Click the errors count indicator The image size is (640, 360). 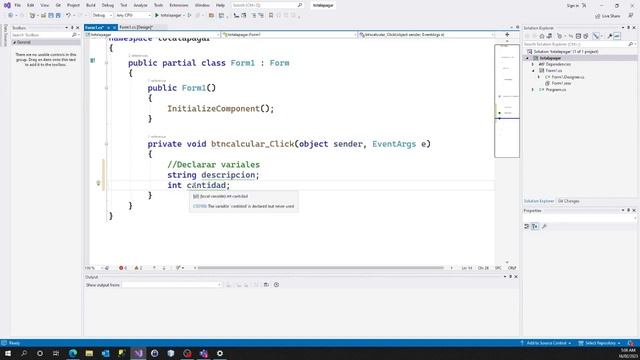point(122,268)
